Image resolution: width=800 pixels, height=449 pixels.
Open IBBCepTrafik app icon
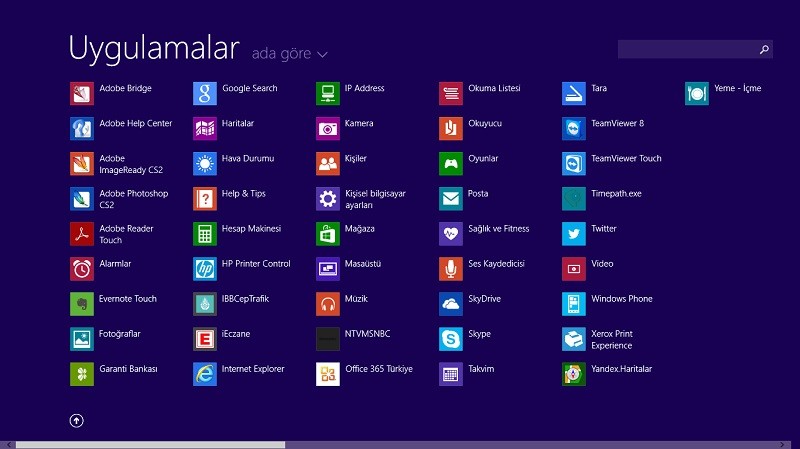click(205, 304)
